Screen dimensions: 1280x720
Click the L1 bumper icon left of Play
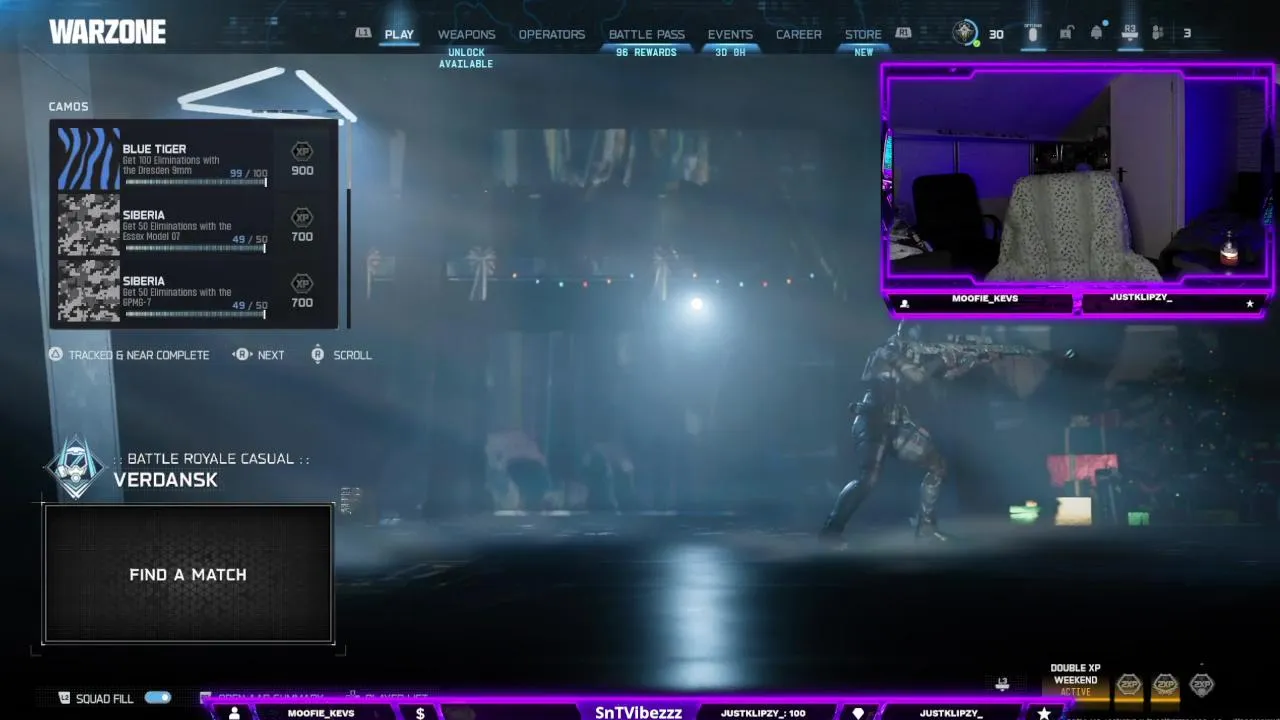pos(363,33)
